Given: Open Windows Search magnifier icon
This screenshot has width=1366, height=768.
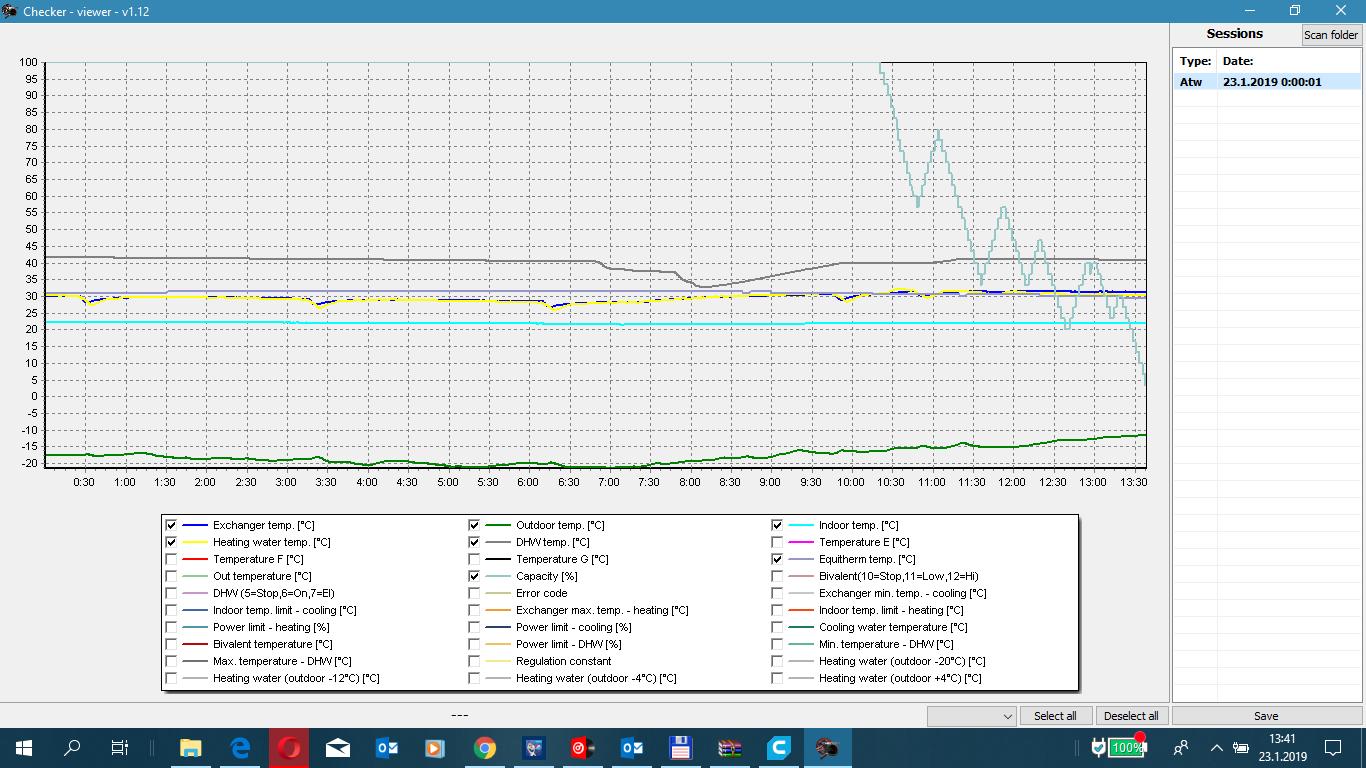Looking at the screenshot, I should [x=72, y=747].
